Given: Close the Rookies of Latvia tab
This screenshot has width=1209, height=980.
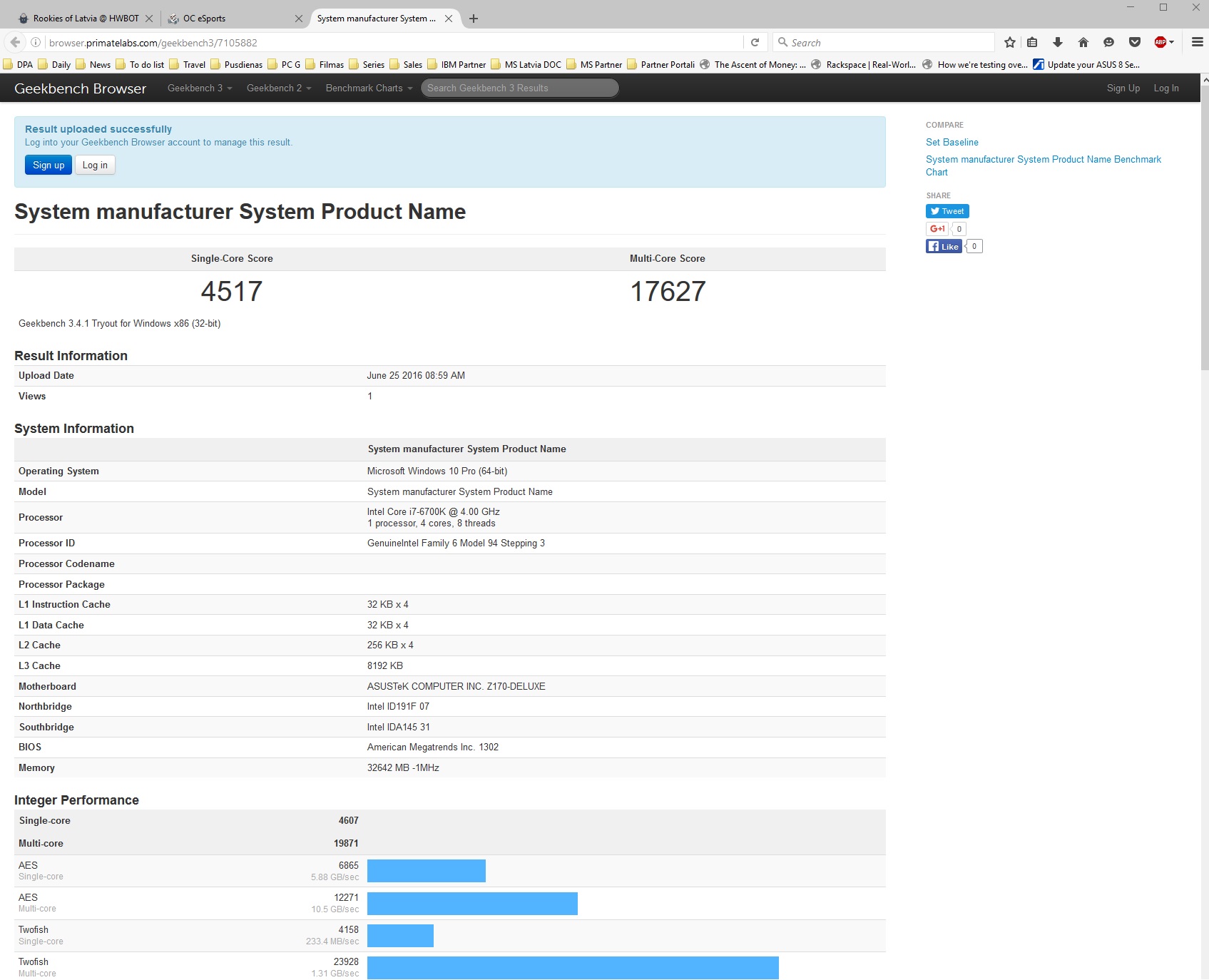Looking at the screenshot, I should point(149,19).
